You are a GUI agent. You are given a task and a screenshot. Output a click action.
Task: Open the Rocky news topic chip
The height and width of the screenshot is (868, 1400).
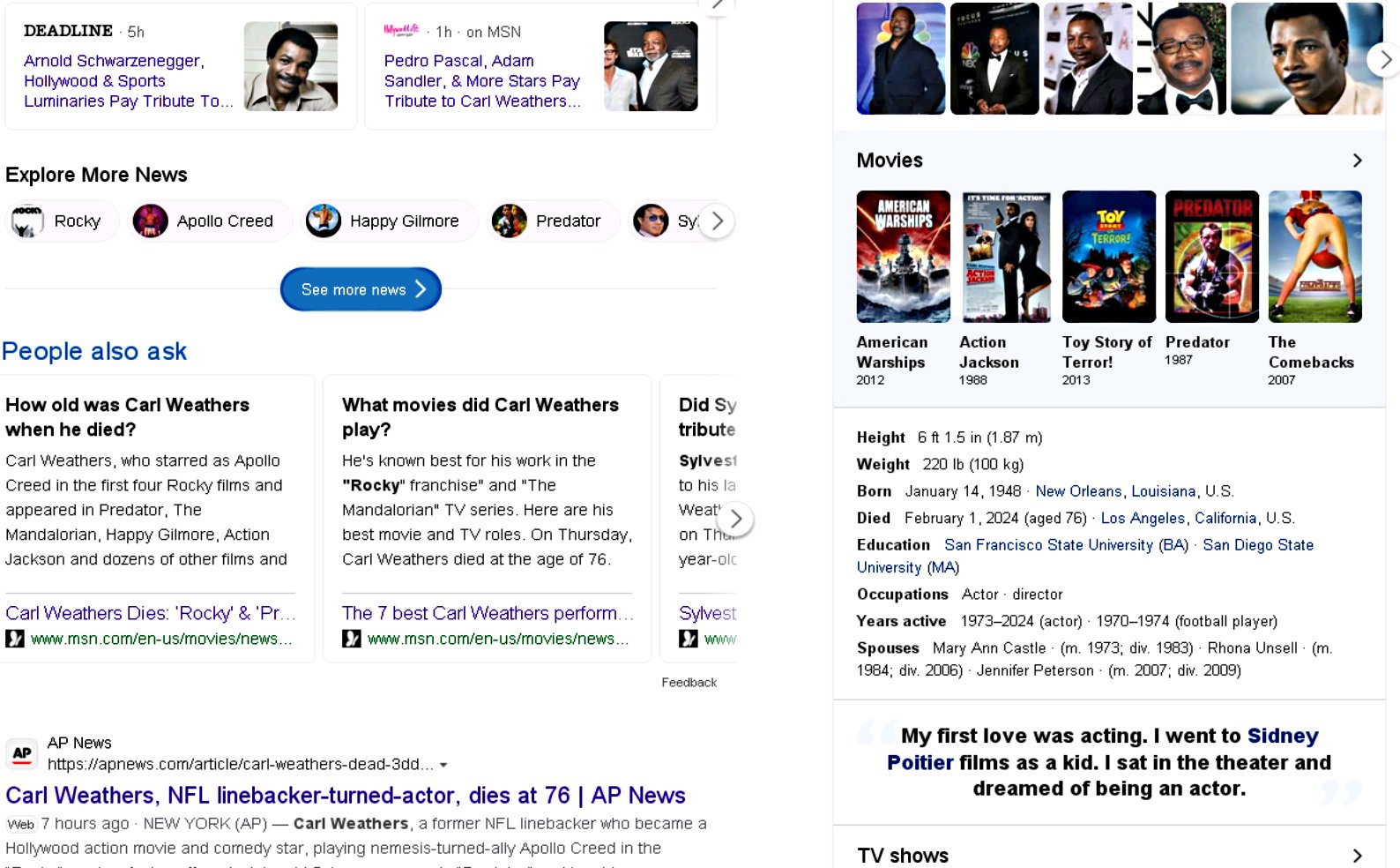tap(62, 221)
